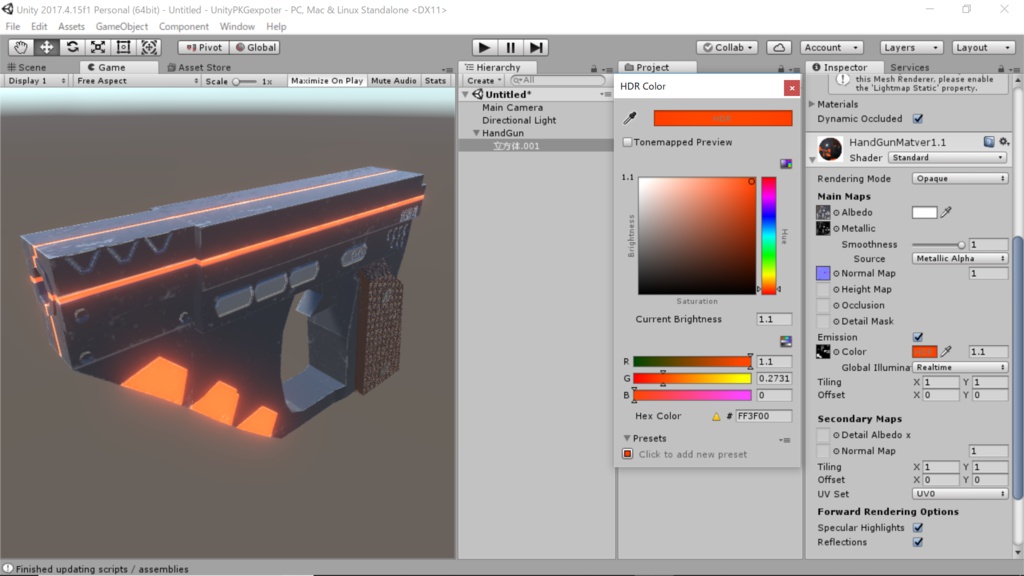Switch to the Asset Store tab
Viewport: 1024px width, 576px height.
click(199, 67)
